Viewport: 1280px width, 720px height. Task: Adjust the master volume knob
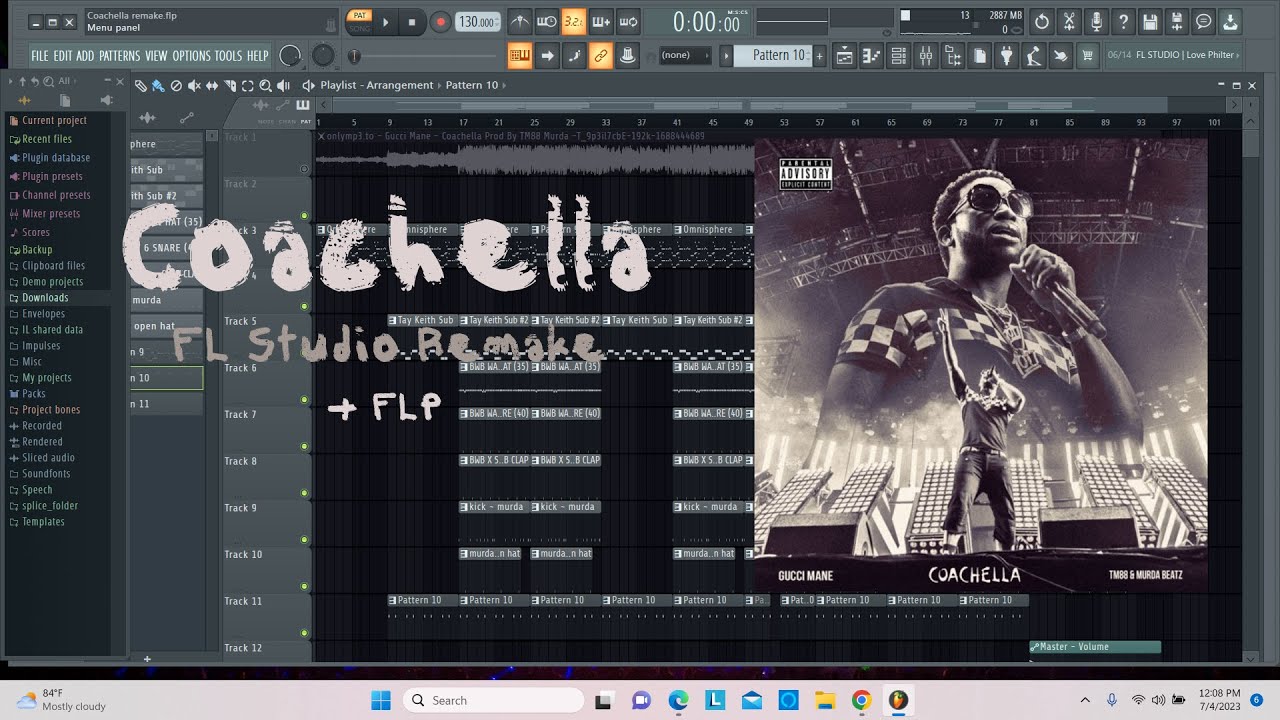[x=290, y=56]
